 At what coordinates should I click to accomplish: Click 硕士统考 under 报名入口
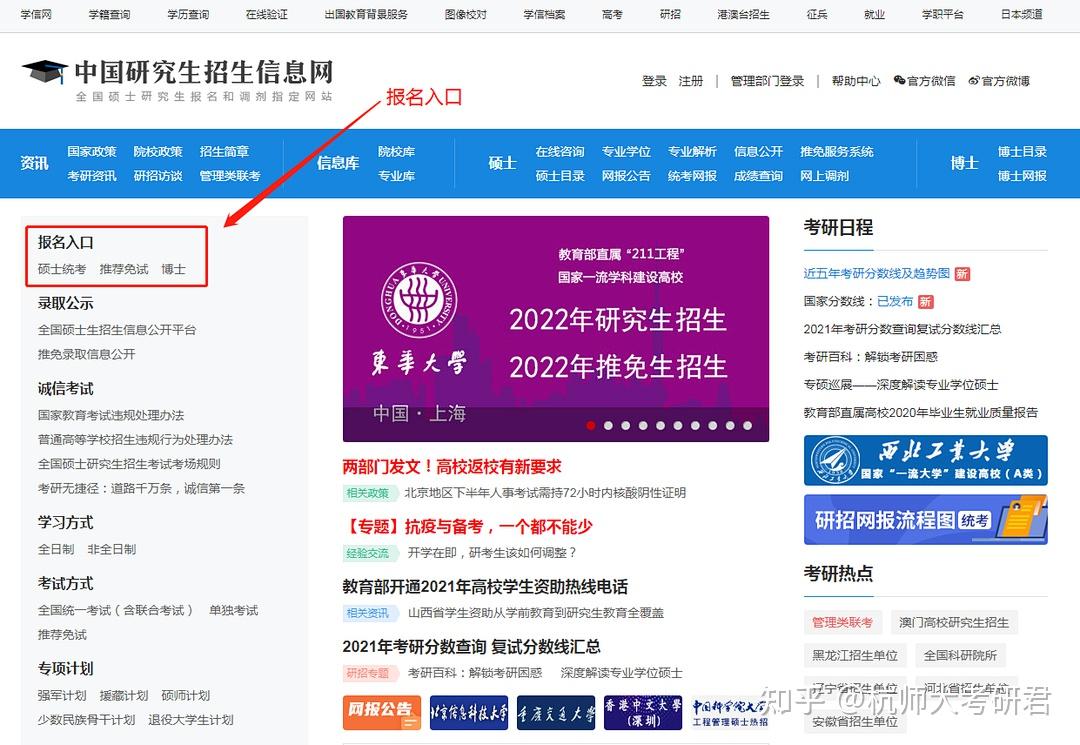tap(62, 269)
